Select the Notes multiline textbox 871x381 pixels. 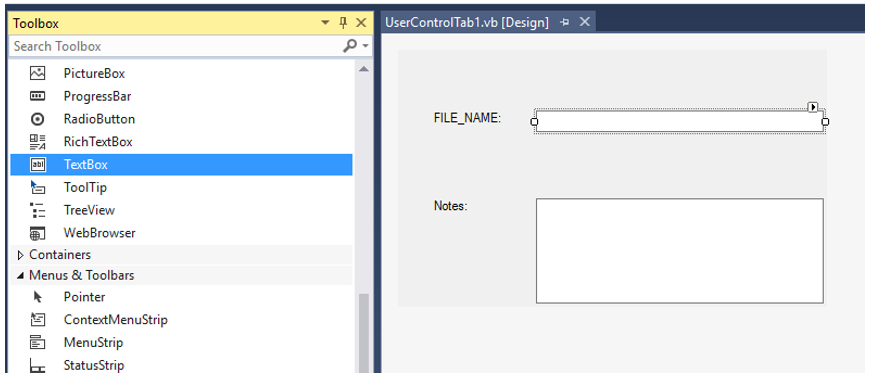680,251
